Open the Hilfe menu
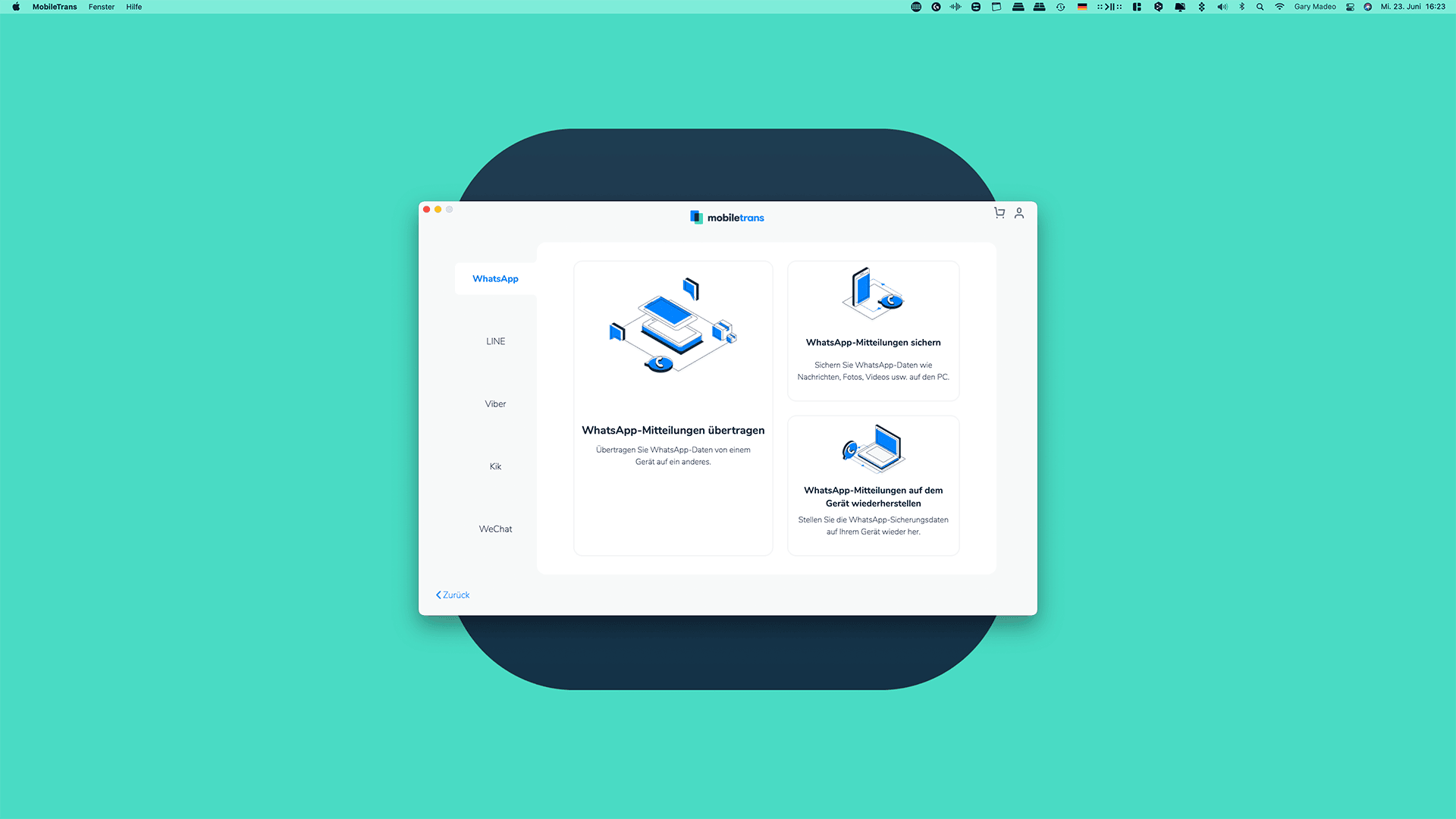 [x=134, y=7]
